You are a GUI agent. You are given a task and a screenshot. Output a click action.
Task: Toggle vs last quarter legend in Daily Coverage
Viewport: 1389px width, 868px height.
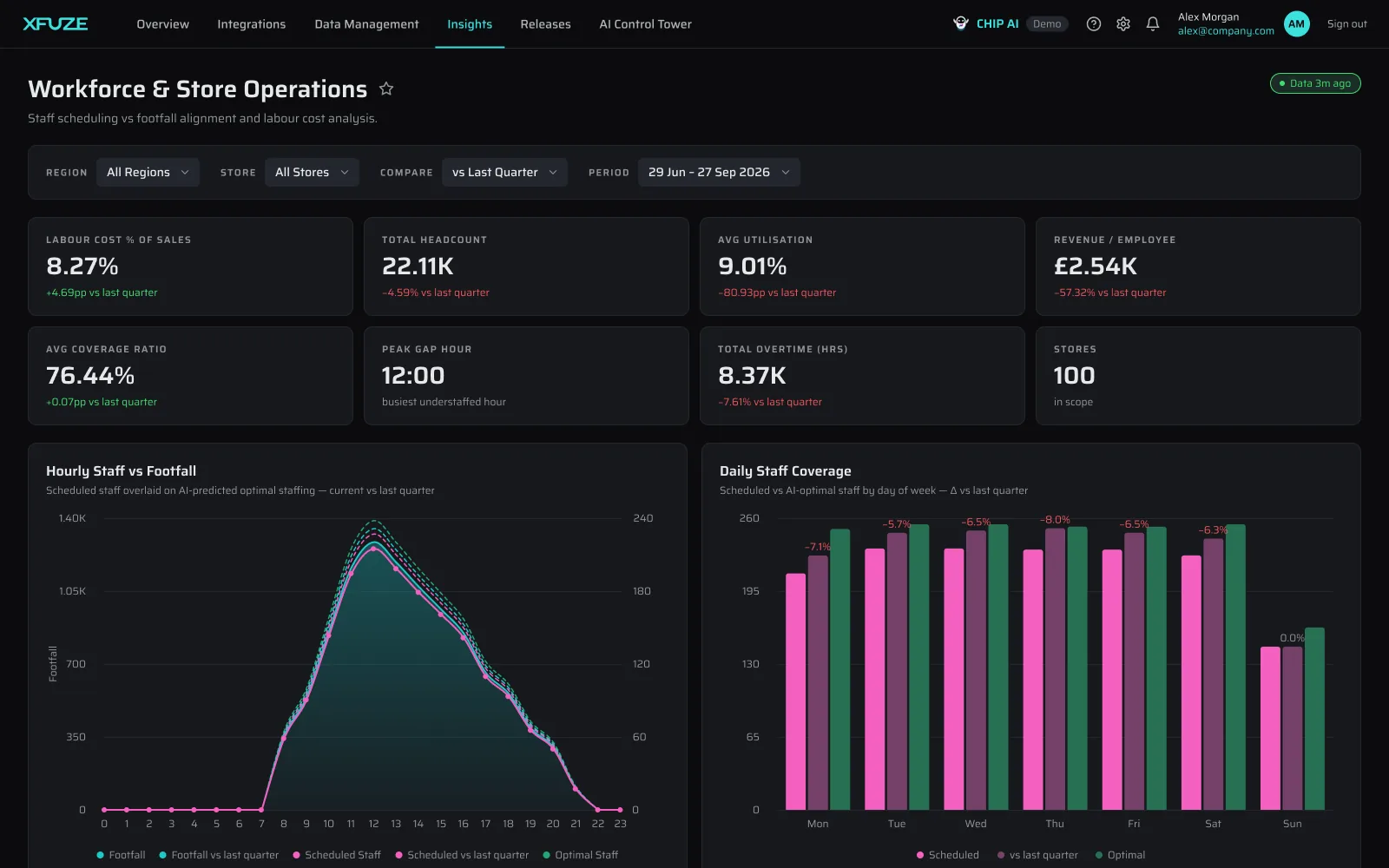click(1037, 855)
